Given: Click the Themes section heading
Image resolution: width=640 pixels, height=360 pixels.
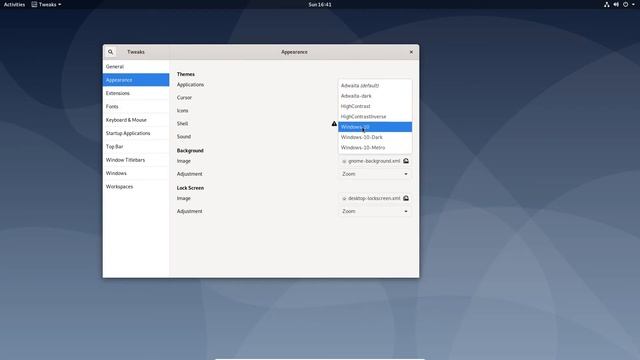Looking at the screenshot, I should point(186,74).
